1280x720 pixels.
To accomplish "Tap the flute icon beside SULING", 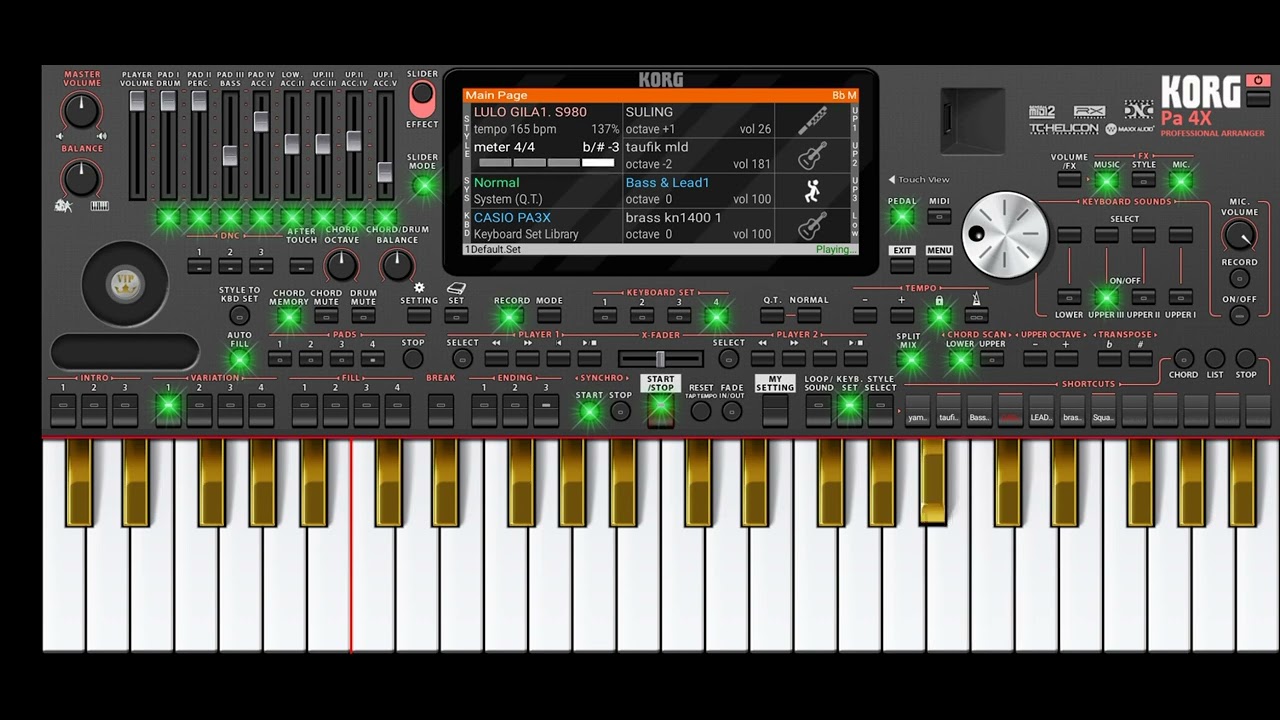I will pos(811,121).
